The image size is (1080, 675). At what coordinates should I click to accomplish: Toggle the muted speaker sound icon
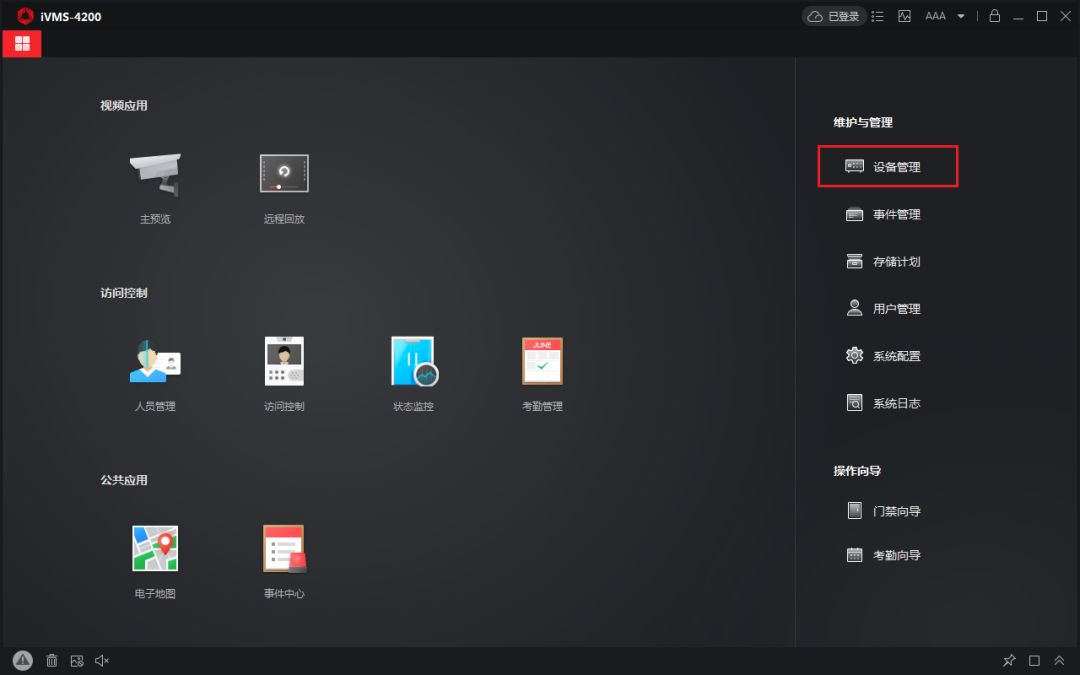[102, 660]
